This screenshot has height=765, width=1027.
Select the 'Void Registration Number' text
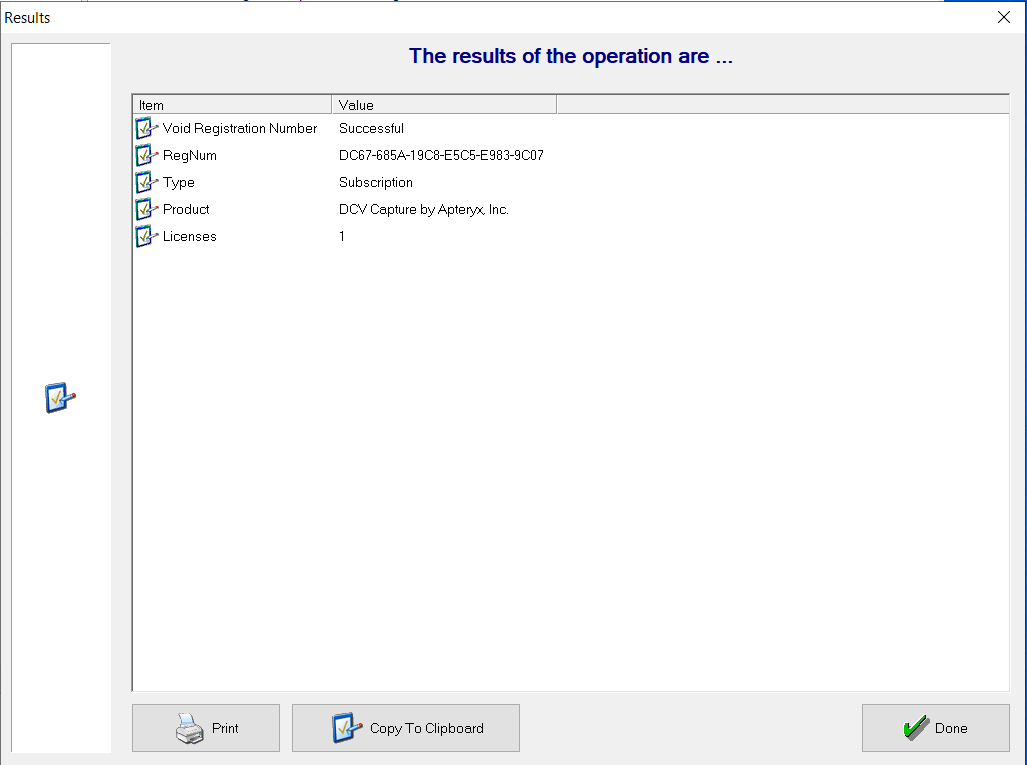240,128
